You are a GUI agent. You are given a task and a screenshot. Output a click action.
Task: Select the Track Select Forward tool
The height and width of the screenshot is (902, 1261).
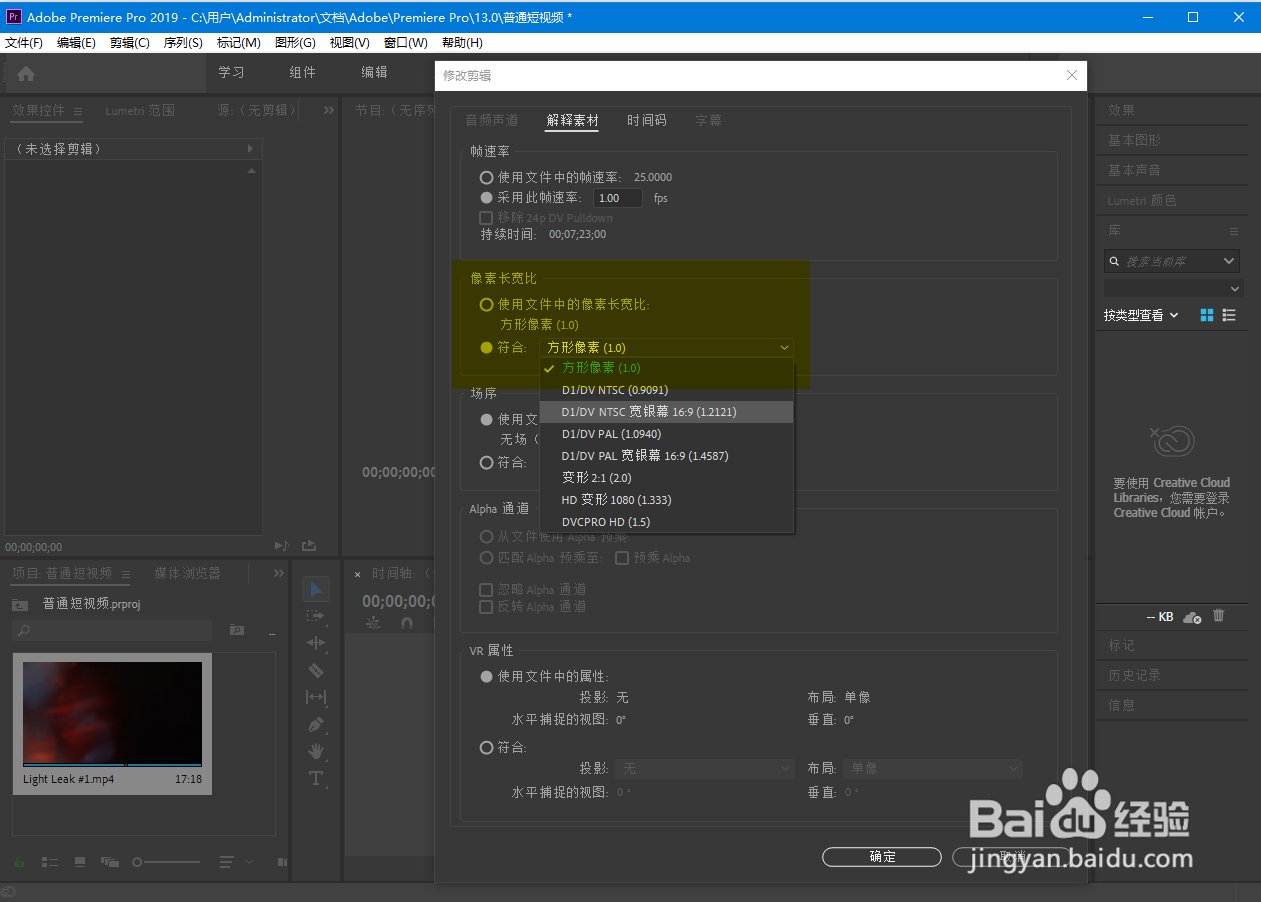point(316,617)
